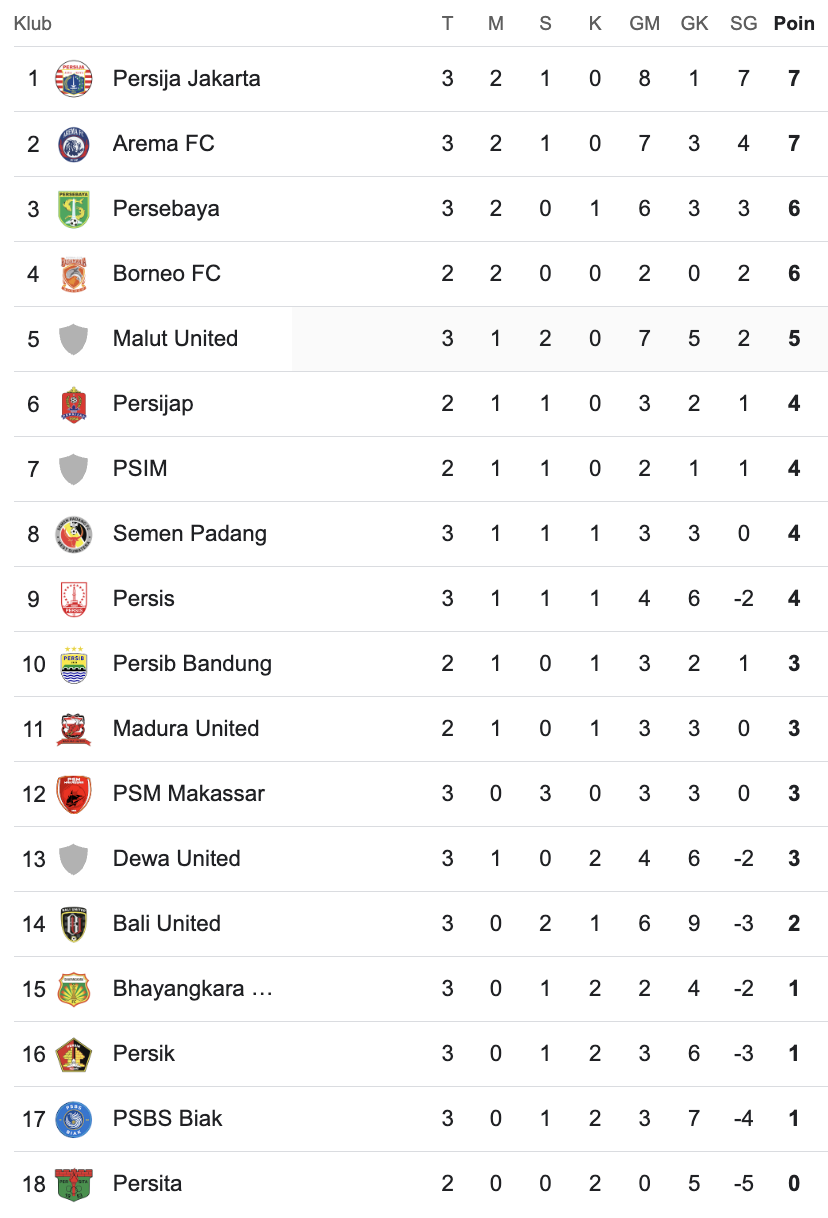Click the GM column header

tap(644, 23)
